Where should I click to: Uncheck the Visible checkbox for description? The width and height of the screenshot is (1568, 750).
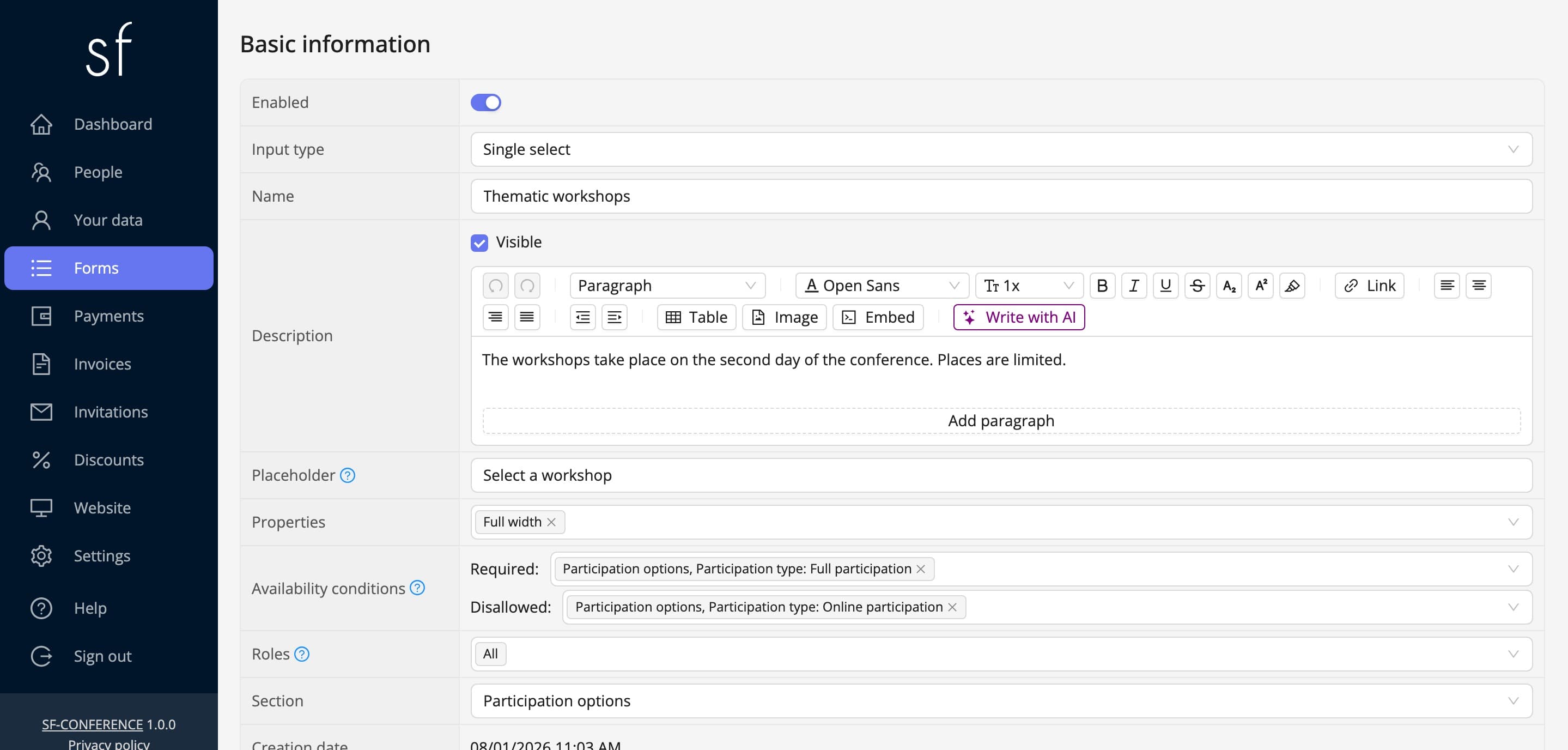point(479,243)
